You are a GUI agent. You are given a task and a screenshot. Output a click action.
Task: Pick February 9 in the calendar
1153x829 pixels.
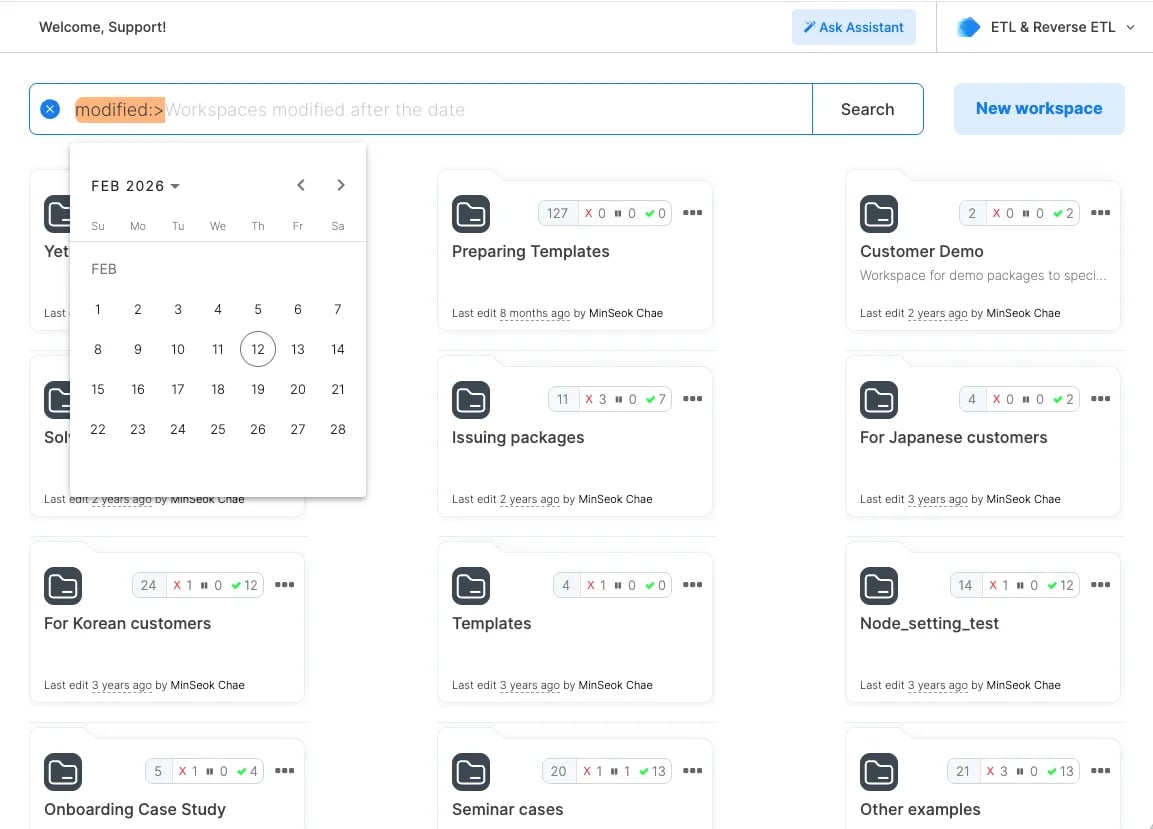(x=138, y=349)
